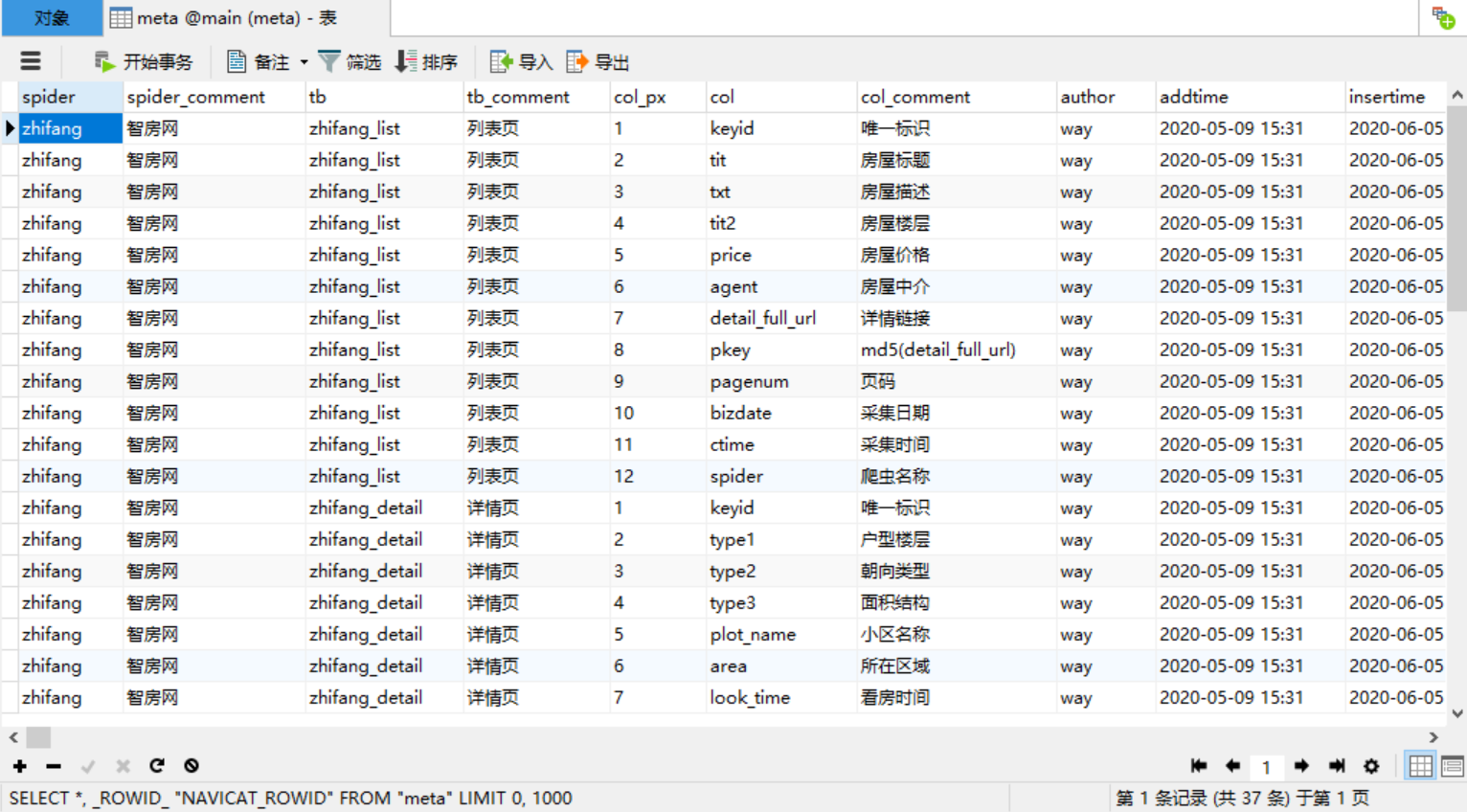Select the 'plot_name' cell

(x=781, y=634)
